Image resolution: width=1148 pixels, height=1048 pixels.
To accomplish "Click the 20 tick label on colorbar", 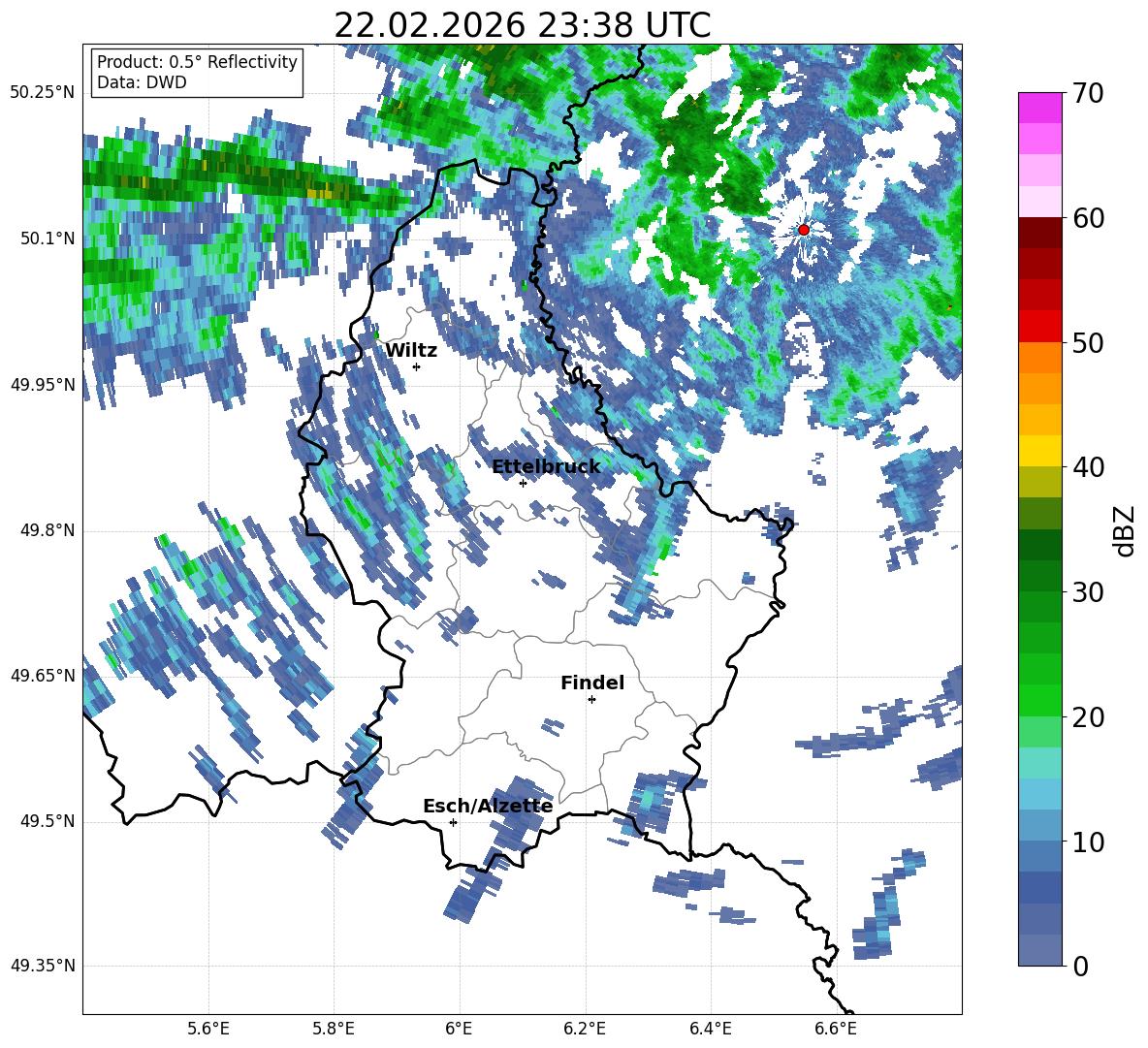I will tap(1087, 717).
